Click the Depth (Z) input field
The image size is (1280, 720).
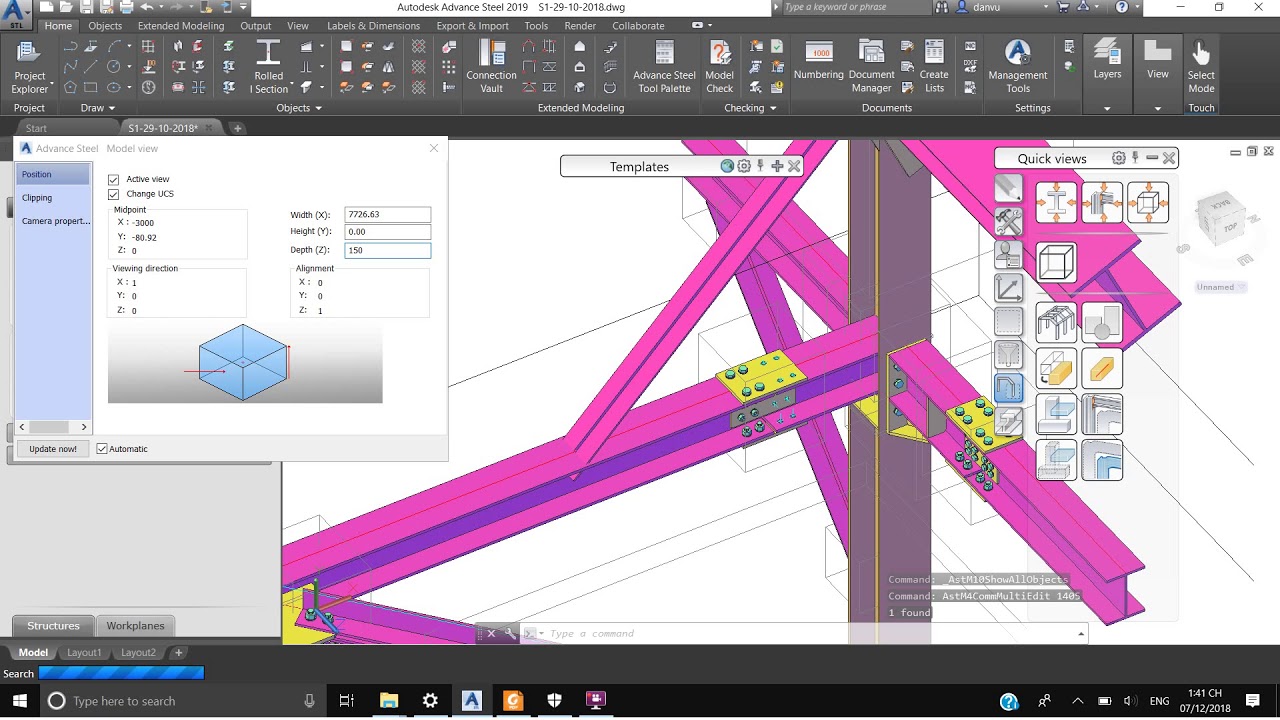pos(387,250)
